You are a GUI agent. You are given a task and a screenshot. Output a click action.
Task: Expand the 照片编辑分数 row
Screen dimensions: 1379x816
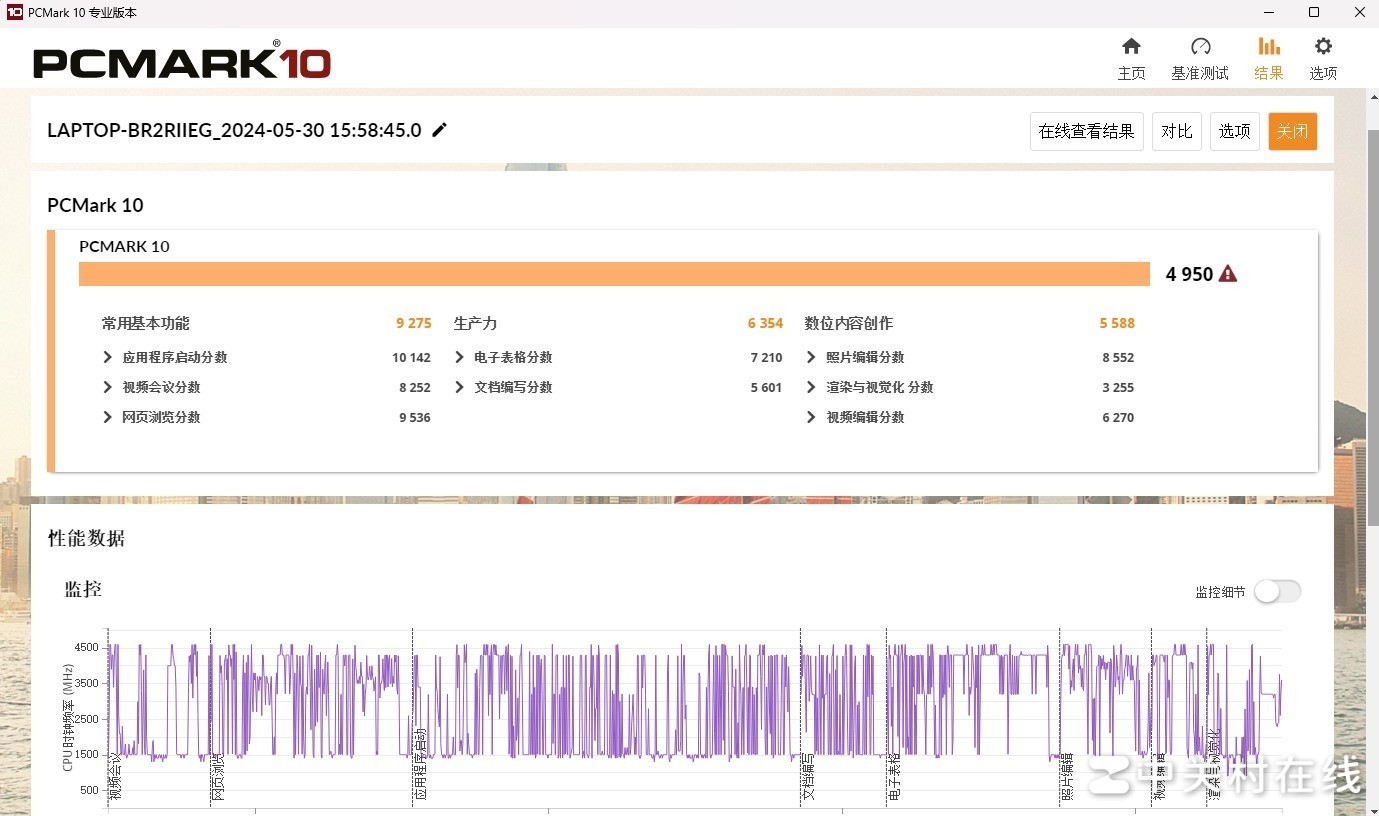point(811,357)
